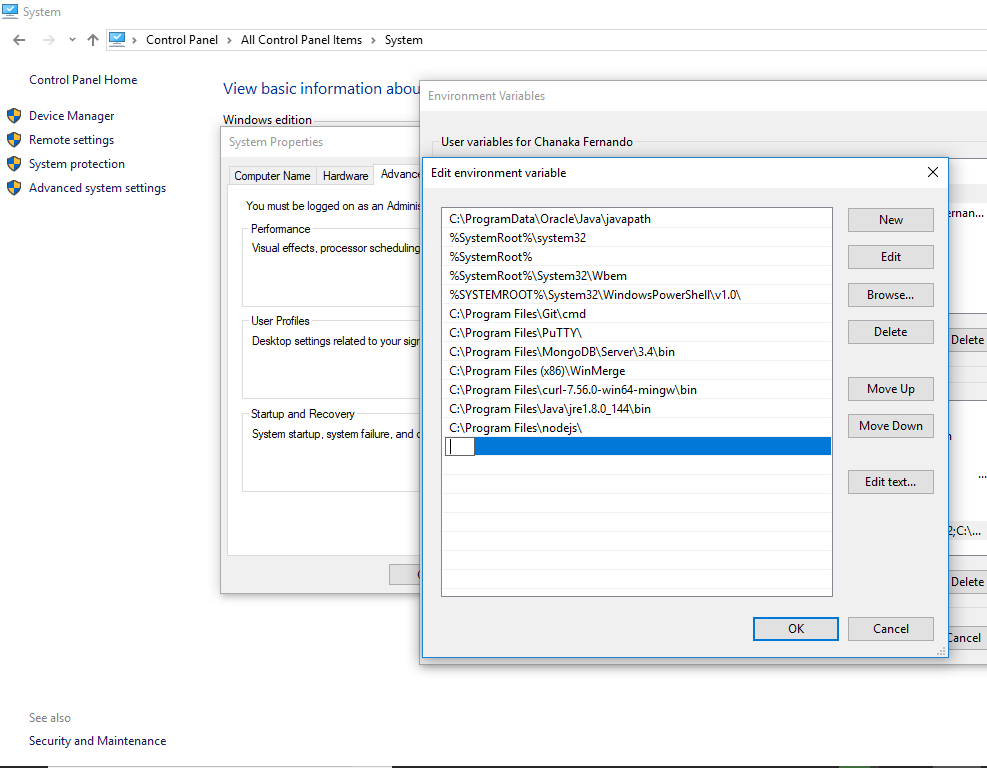Click the Device Manager shield icon

pos(14,115)
